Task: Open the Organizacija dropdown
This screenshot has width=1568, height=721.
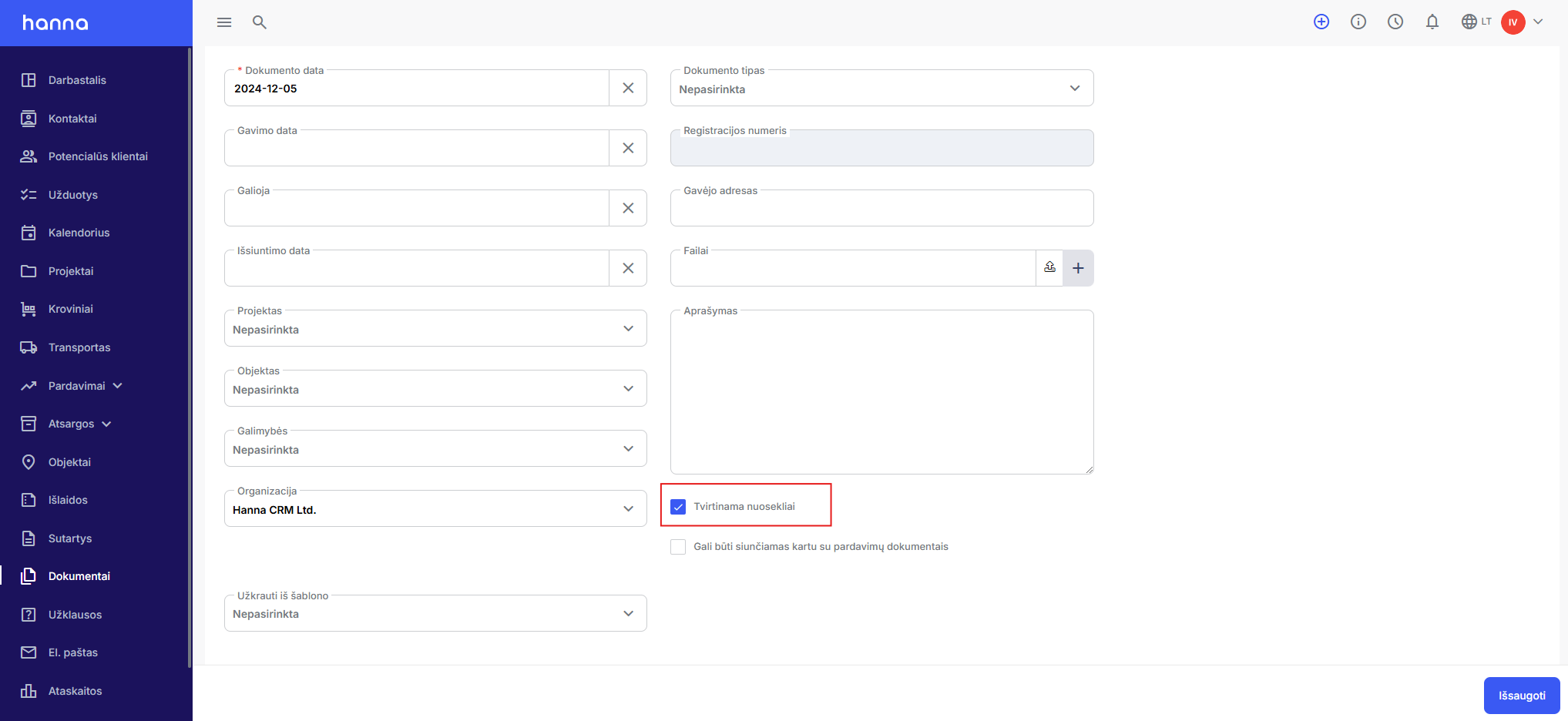Action: tap(435, 509)
